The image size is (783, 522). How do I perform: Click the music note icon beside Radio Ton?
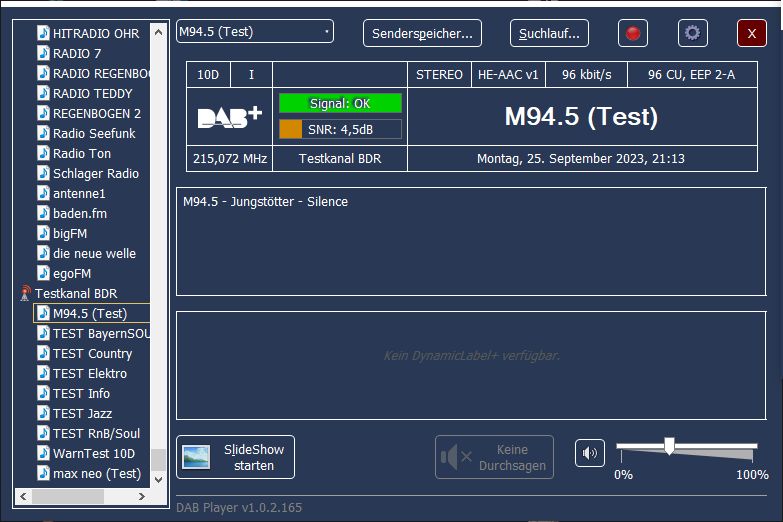point(43,153)
